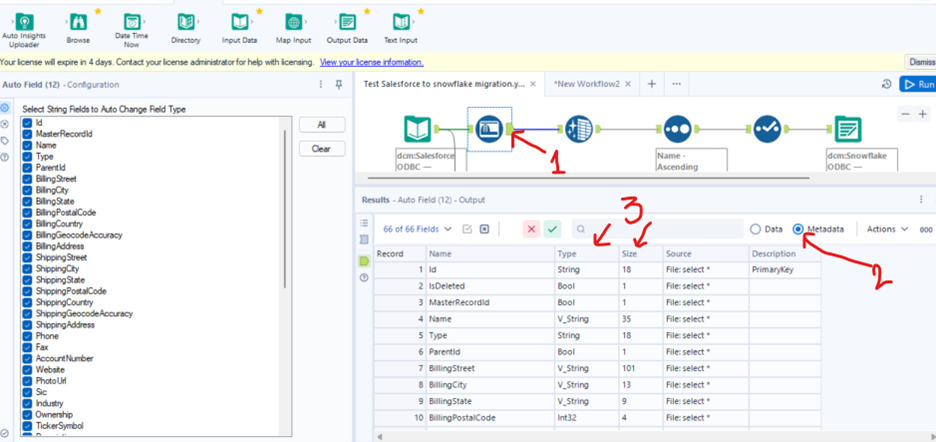936x442 pixels.
Task: Switch to the New Workflow2 tab
Action: 587,84
